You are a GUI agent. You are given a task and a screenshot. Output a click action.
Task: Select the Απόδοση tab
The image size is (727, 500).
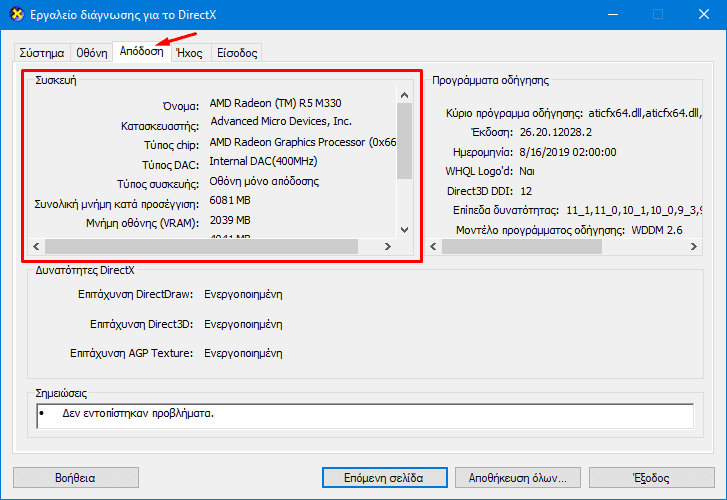click(x=141, y=51)
